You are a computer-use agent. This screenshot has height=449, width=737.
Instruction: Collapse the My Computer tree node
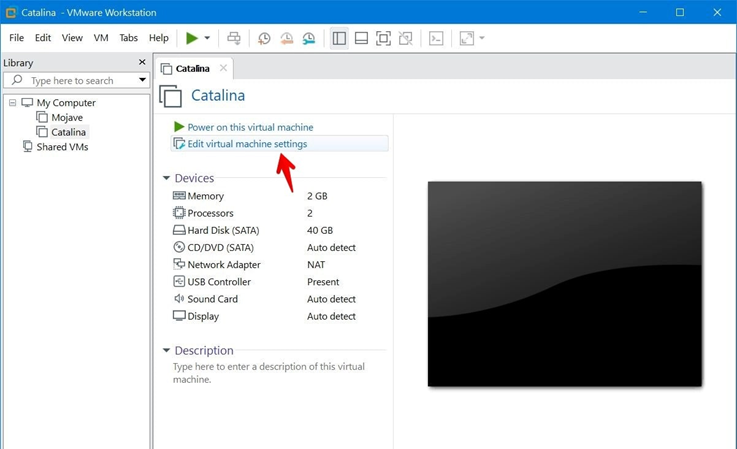tap(12, 102)
